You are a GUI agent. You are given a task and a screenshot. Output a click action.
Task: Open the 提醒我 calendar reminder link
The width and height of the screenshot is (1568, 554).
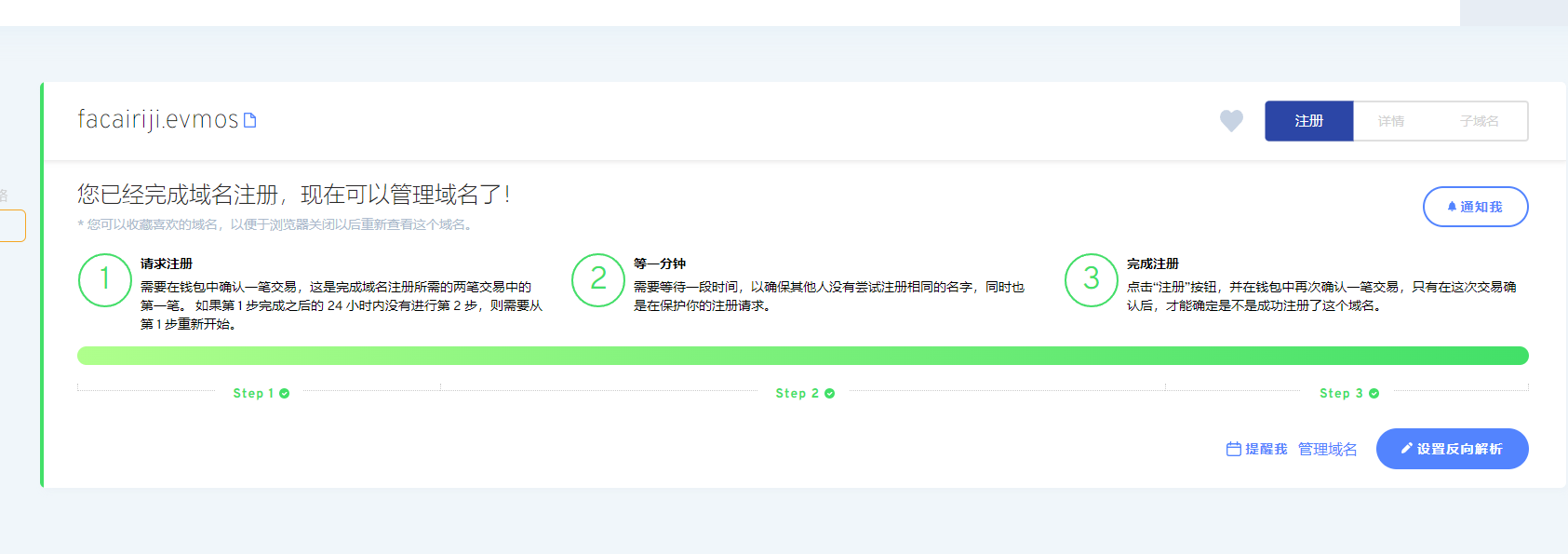point(1256,449)
